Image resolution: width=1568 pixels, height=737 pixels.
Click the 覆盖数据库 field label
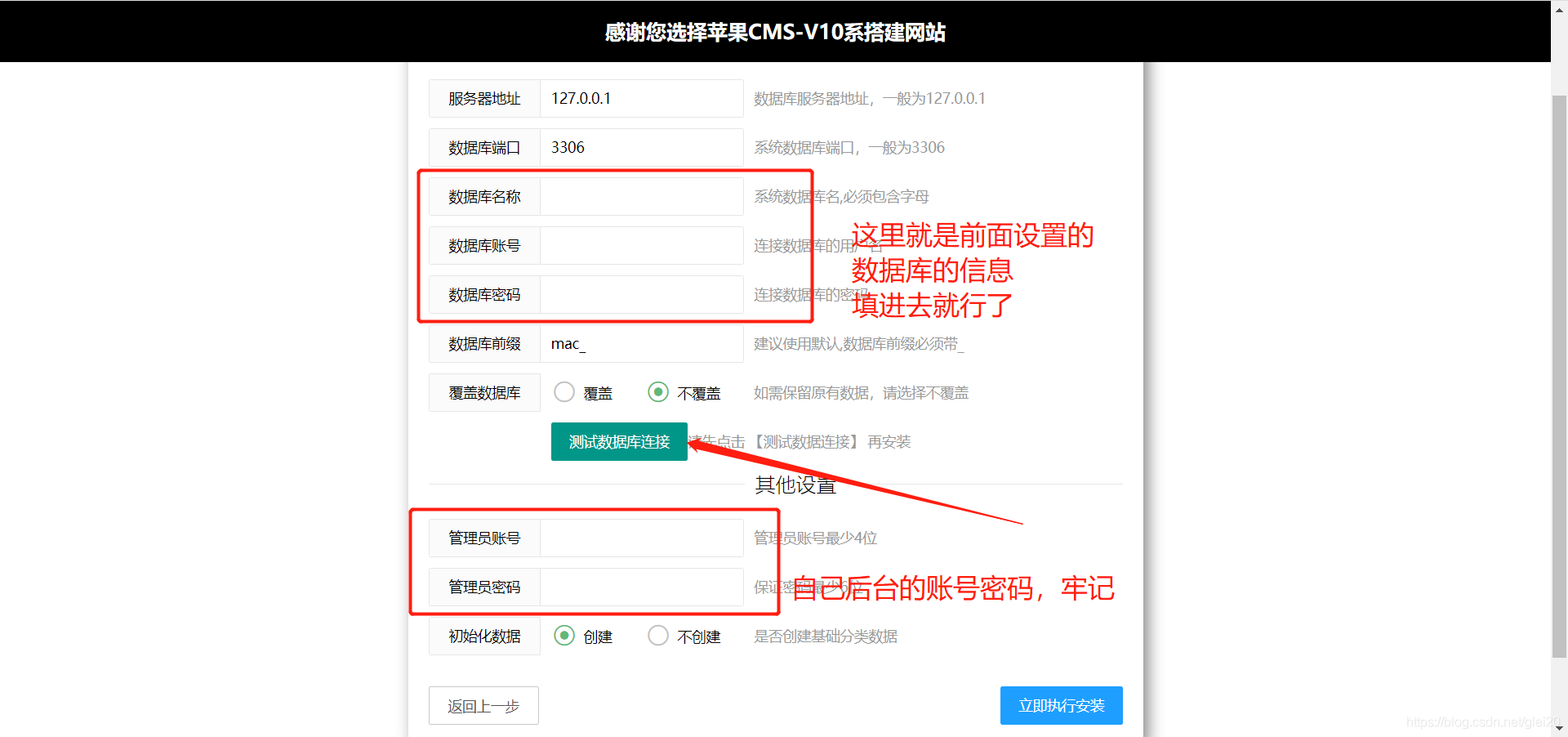pos(484,393)
